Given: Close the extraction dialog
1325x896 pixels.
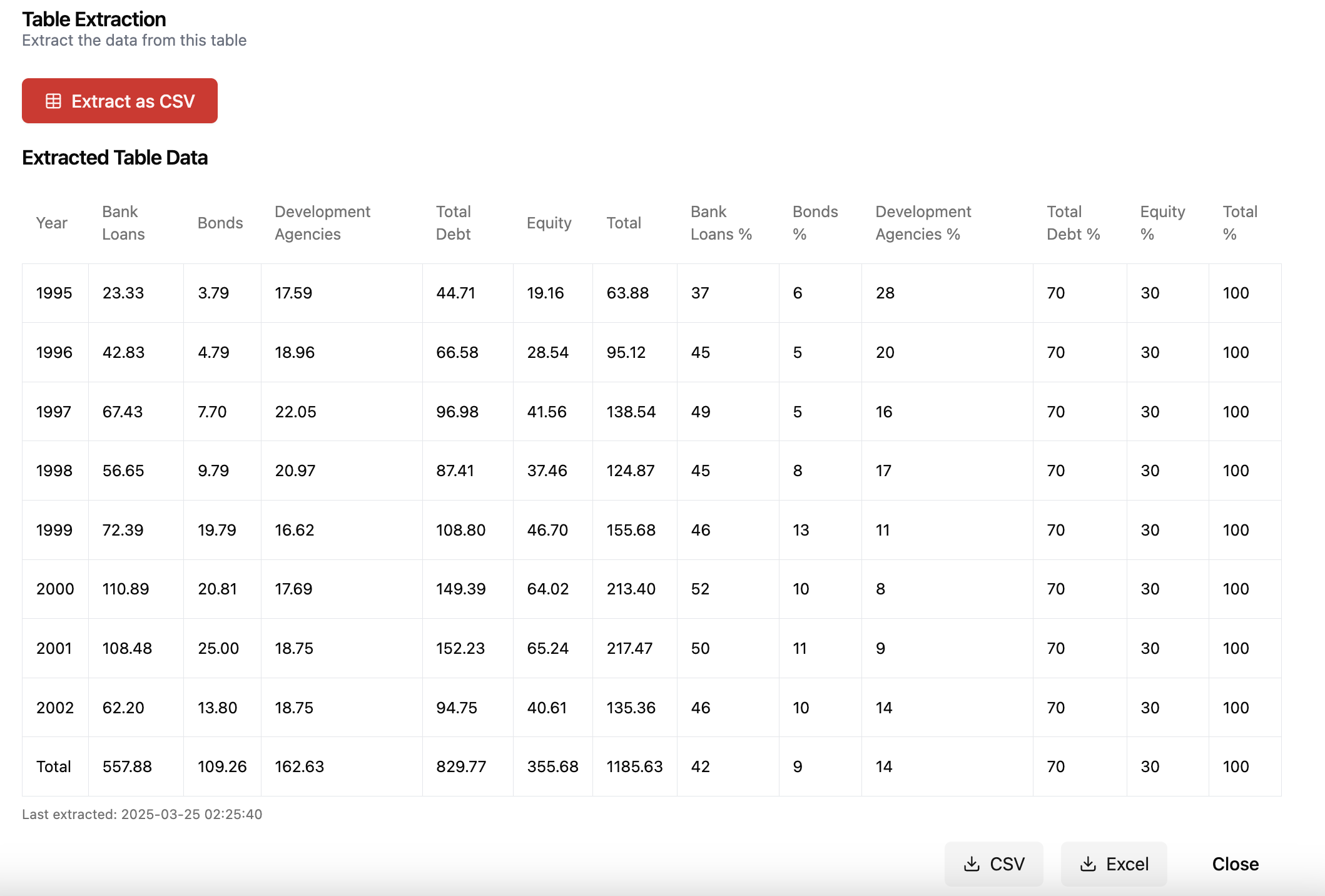Looking at the screenshot, I should pyautogui.click(x=1235, y=864).
